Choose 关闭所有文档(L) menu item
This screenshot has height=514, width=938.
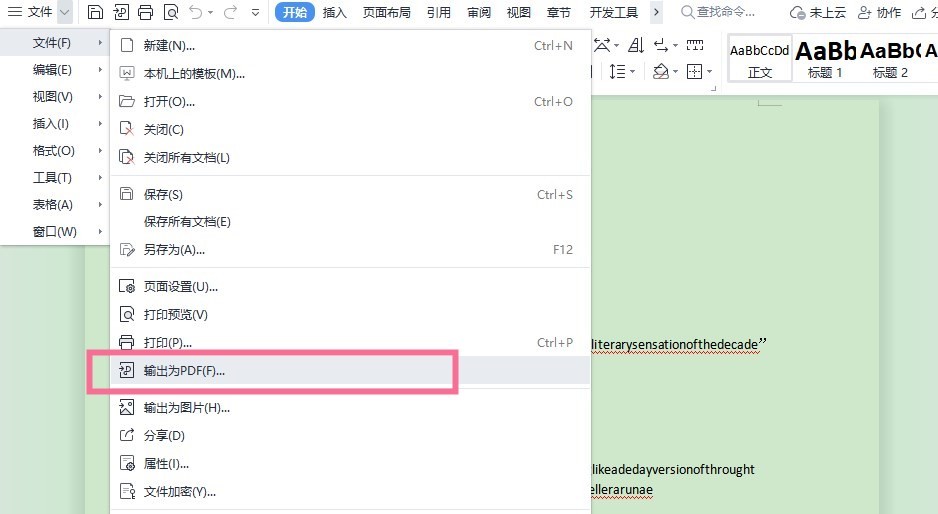[351, 157]
